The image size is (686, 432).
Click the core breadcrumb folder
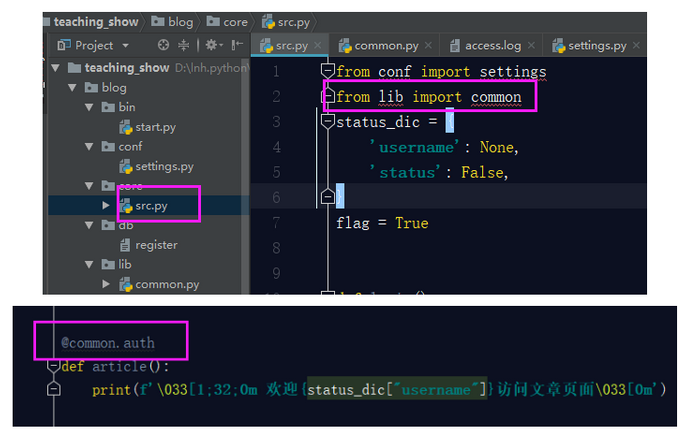pyautogui.click(x=227, y=22)
